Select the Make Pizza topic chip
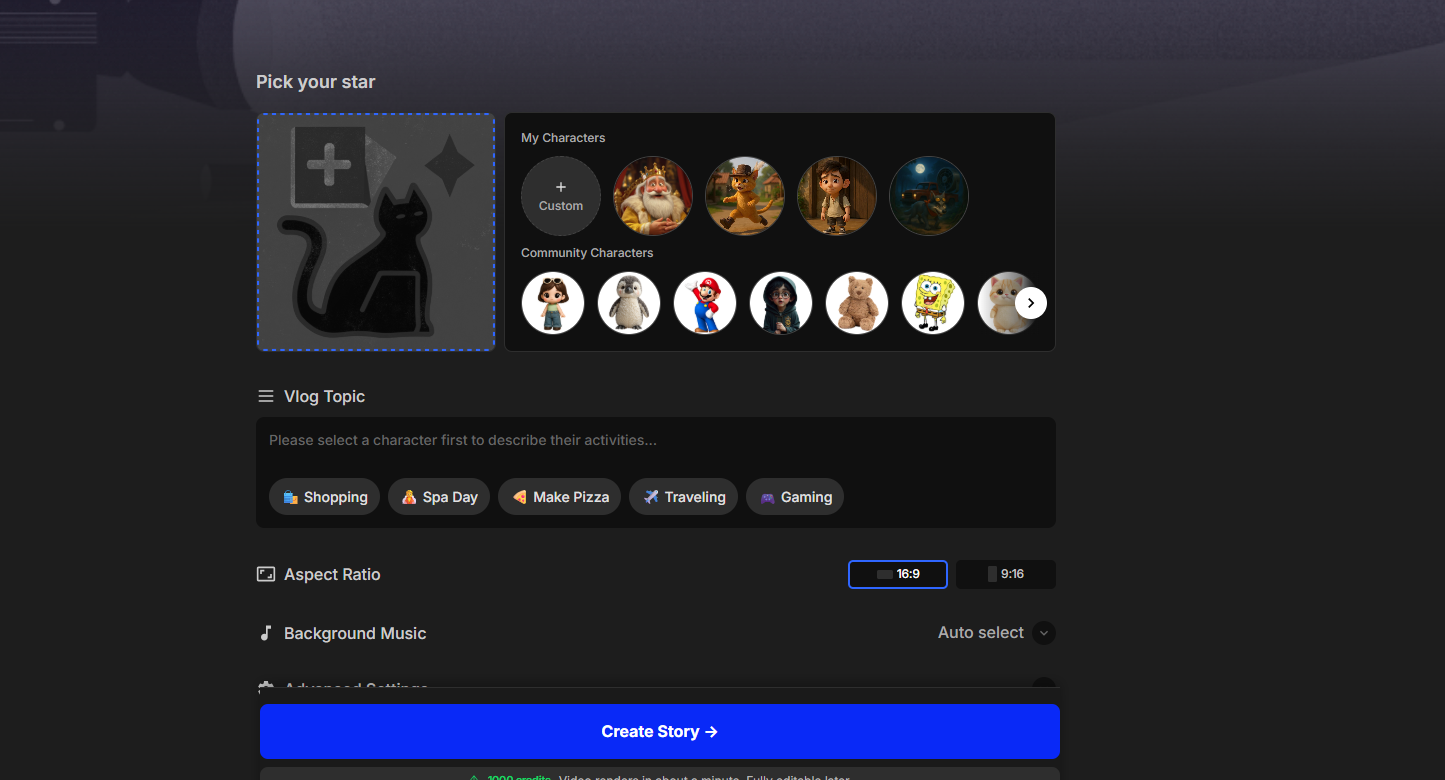 [560, 497]
